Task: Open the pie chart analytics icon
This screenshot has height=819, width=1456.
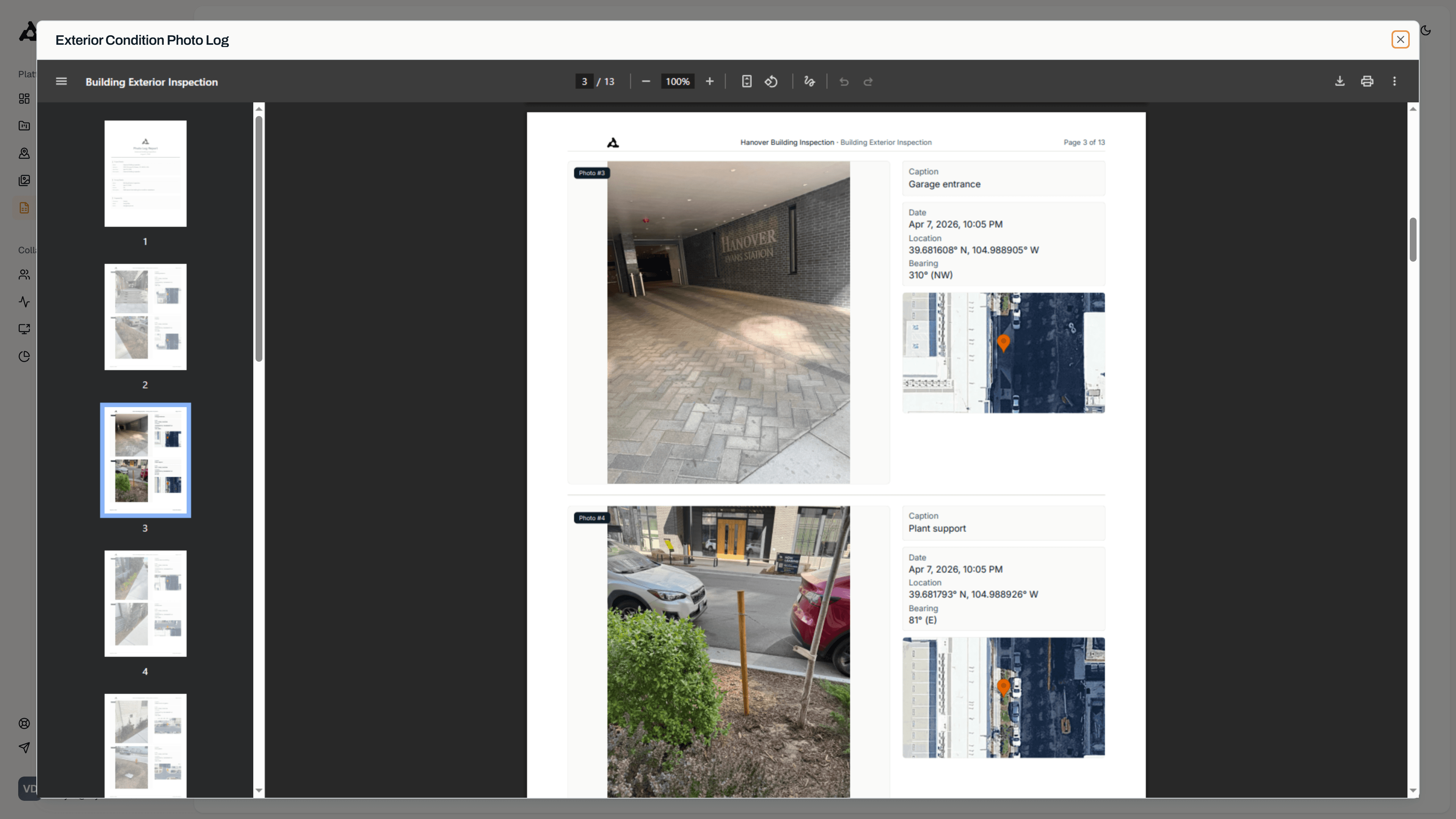Action: pyautogui.click(x=24, y=356)
